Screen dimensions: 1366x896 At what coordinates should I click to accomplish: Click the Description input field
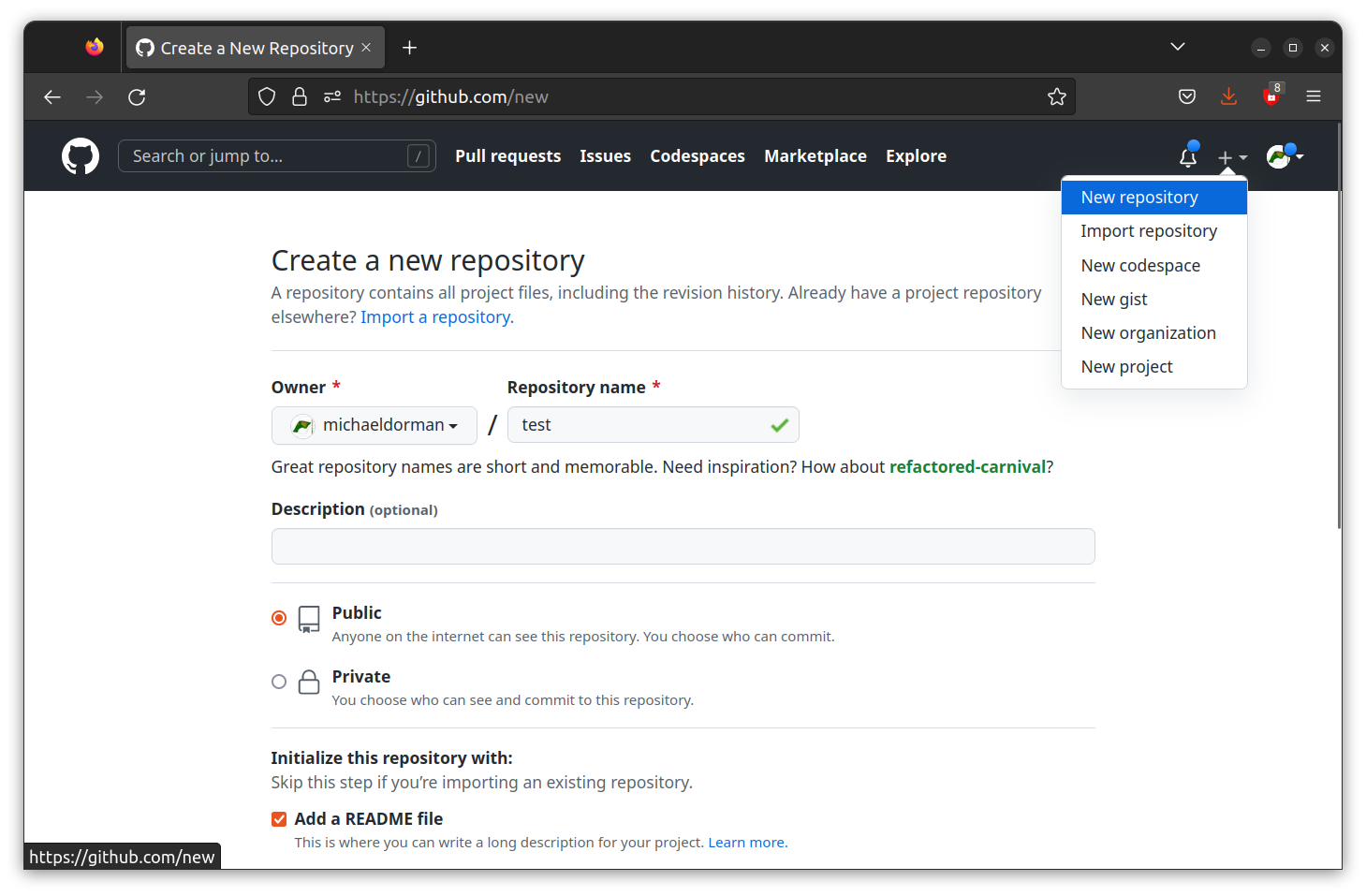coord(683,546)
